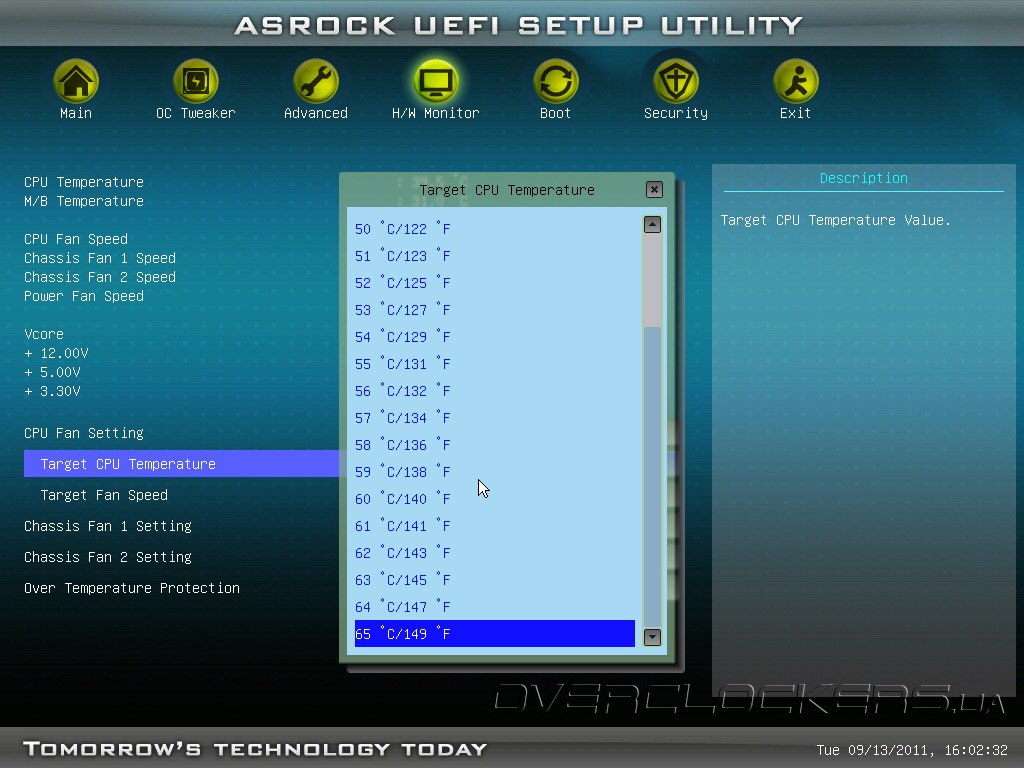Select 59 °C/138 °F option
The image size is (1024, 768).
click(494, 472)
